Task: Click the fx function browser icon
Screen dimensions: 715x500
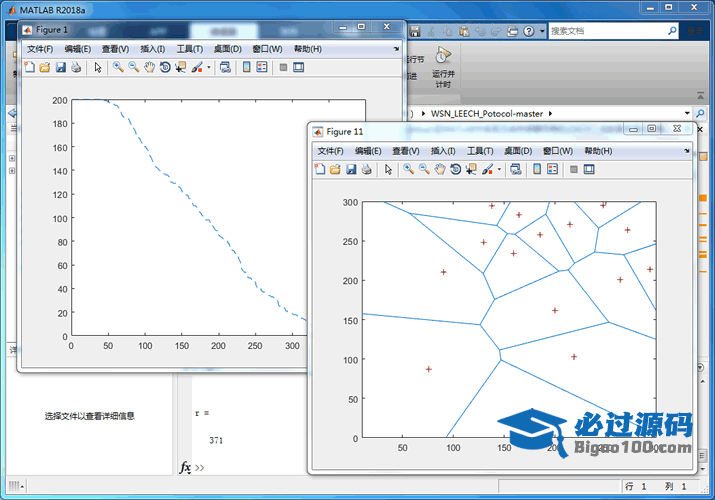Action: click(x=185, y=467)
